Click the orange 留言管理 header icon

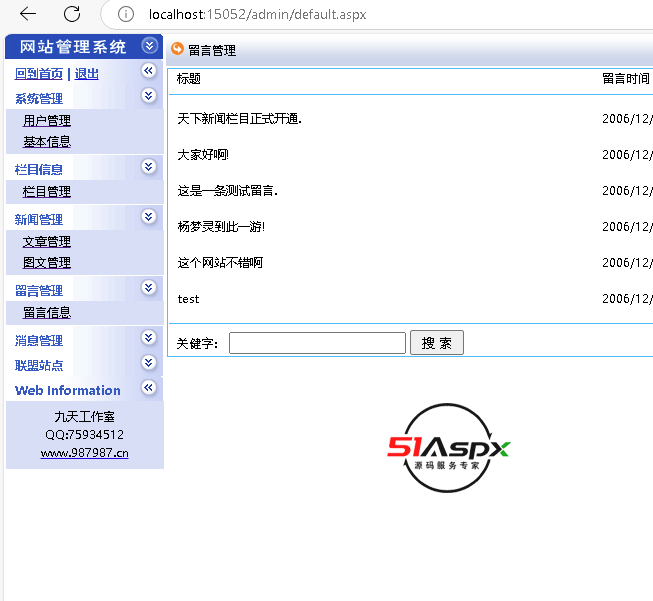(x=178, y=49)
